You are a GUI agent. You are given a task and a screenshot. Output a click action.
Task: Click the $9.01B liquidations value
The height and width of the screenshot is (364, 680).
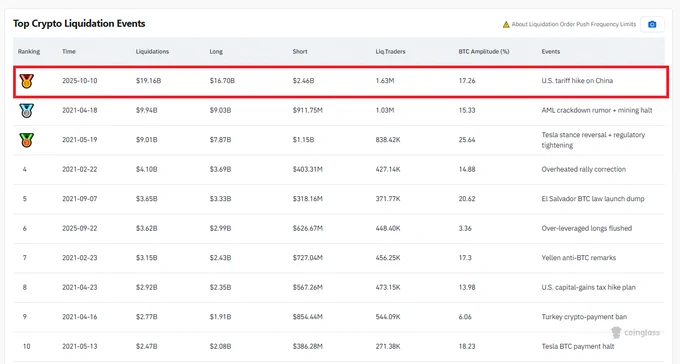tap(146, 140)
